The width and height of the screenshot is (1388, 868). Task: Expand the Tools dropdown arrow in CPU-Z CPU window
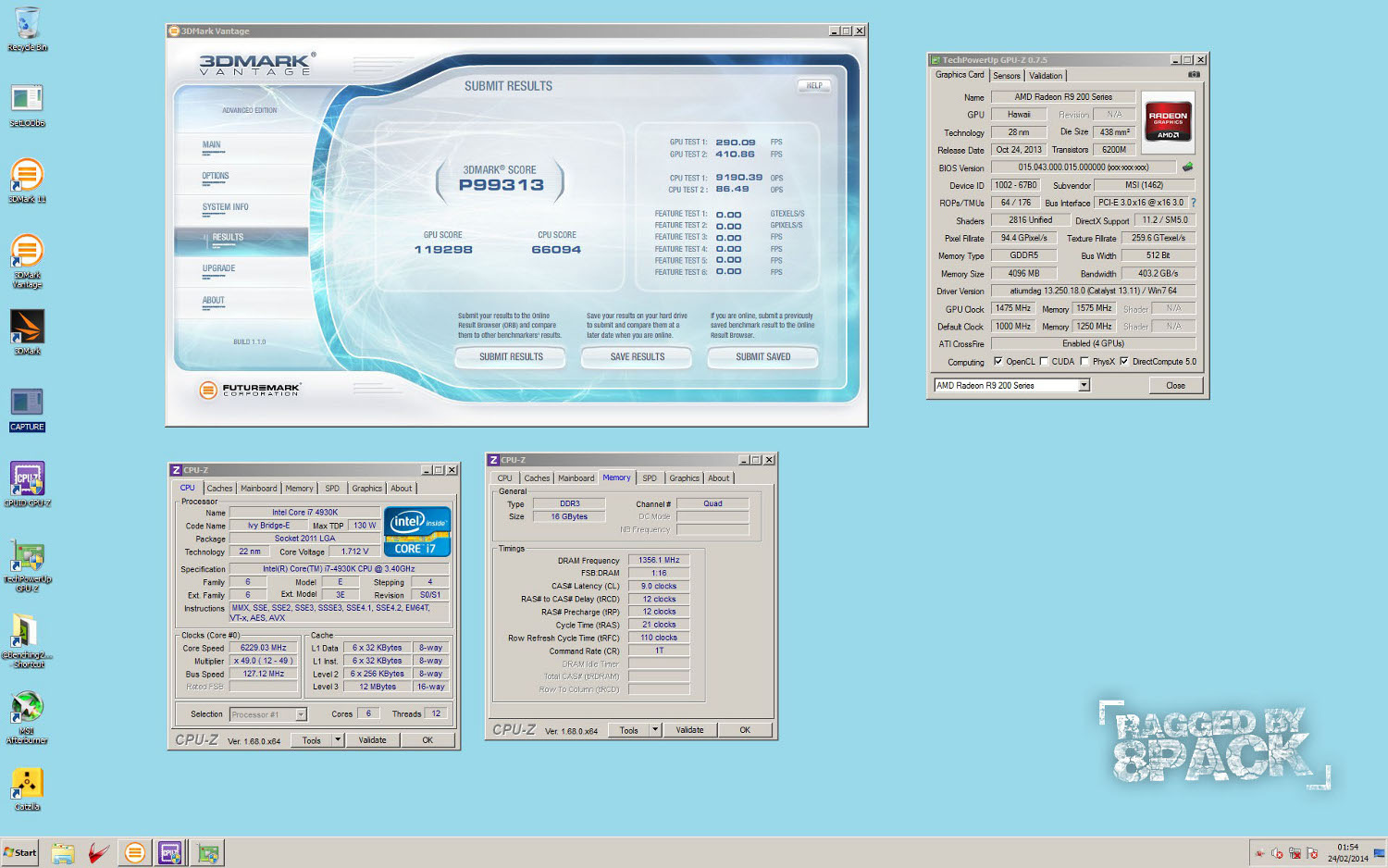[338, 740]
